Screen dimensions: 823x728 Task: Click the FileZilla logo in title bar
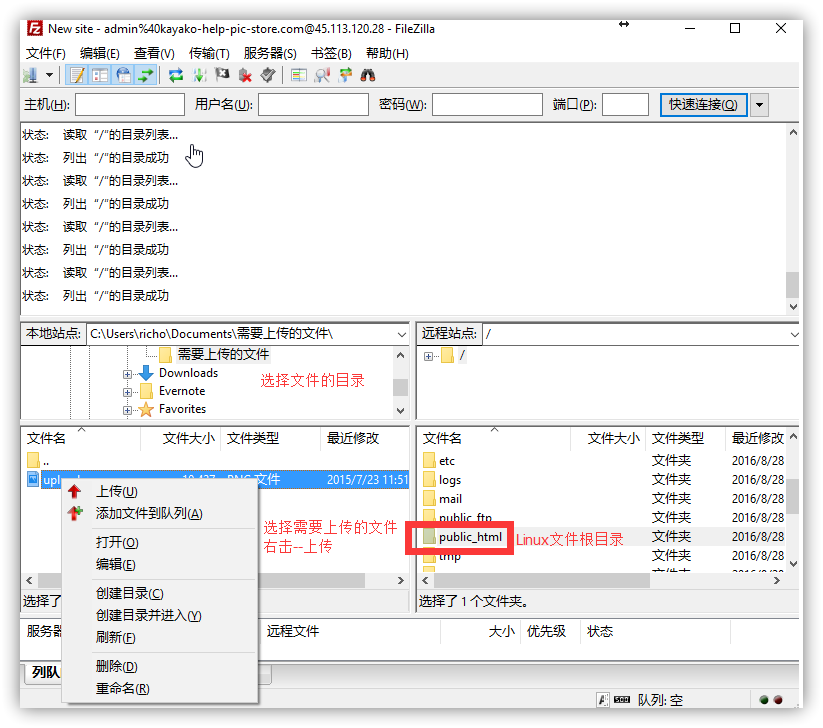point(34,28)
